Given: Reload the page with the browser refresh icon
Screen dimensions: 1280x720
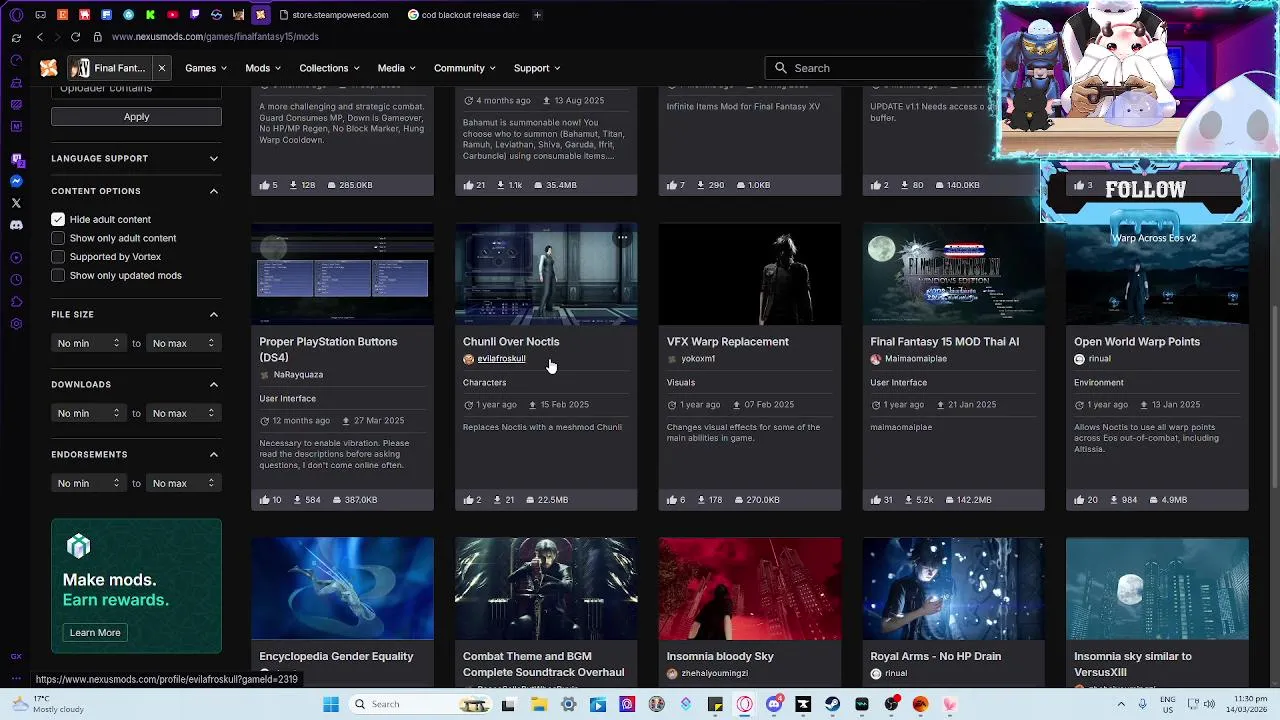Looking at the screenshot, I should tap(75, 37).
